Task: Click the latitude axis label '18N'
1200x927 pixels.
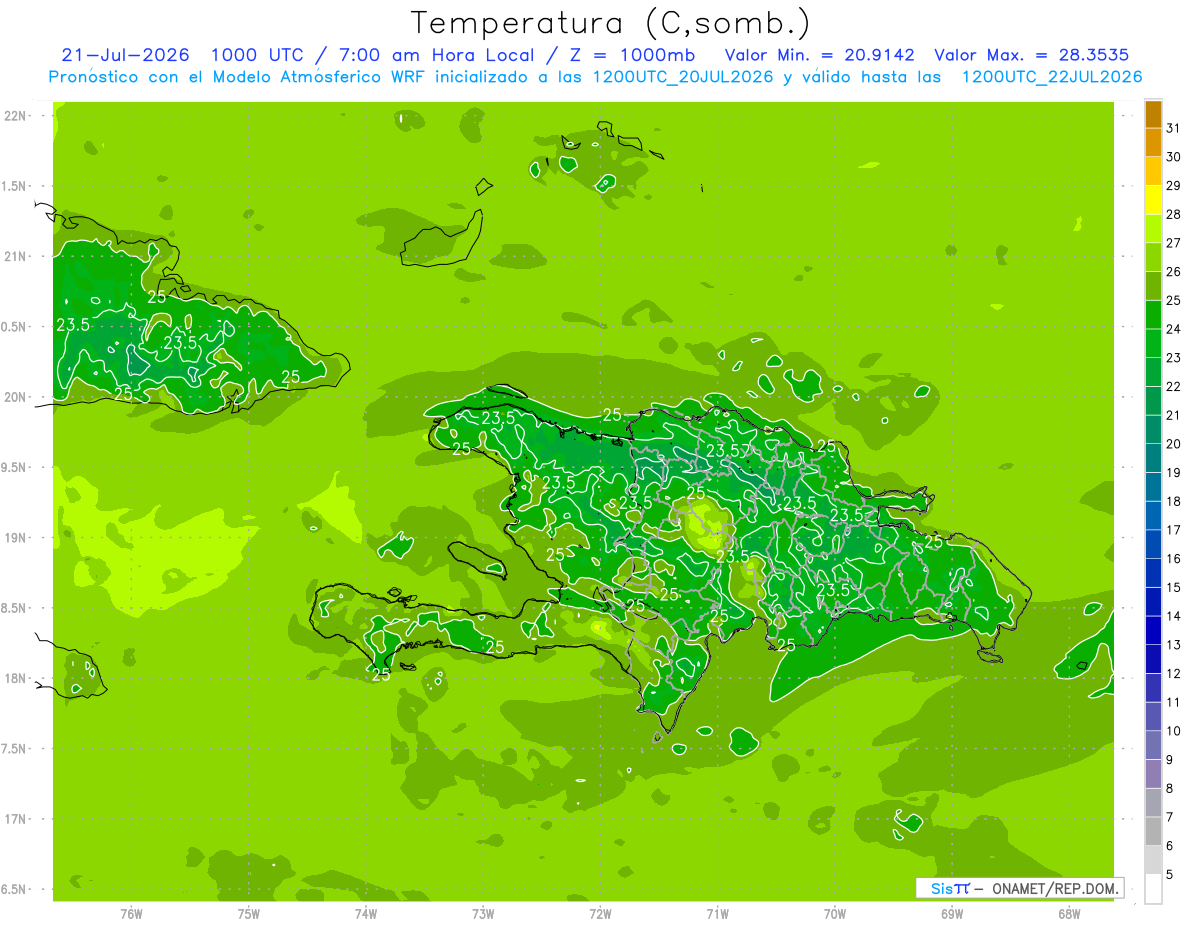Action: (15, 678)
